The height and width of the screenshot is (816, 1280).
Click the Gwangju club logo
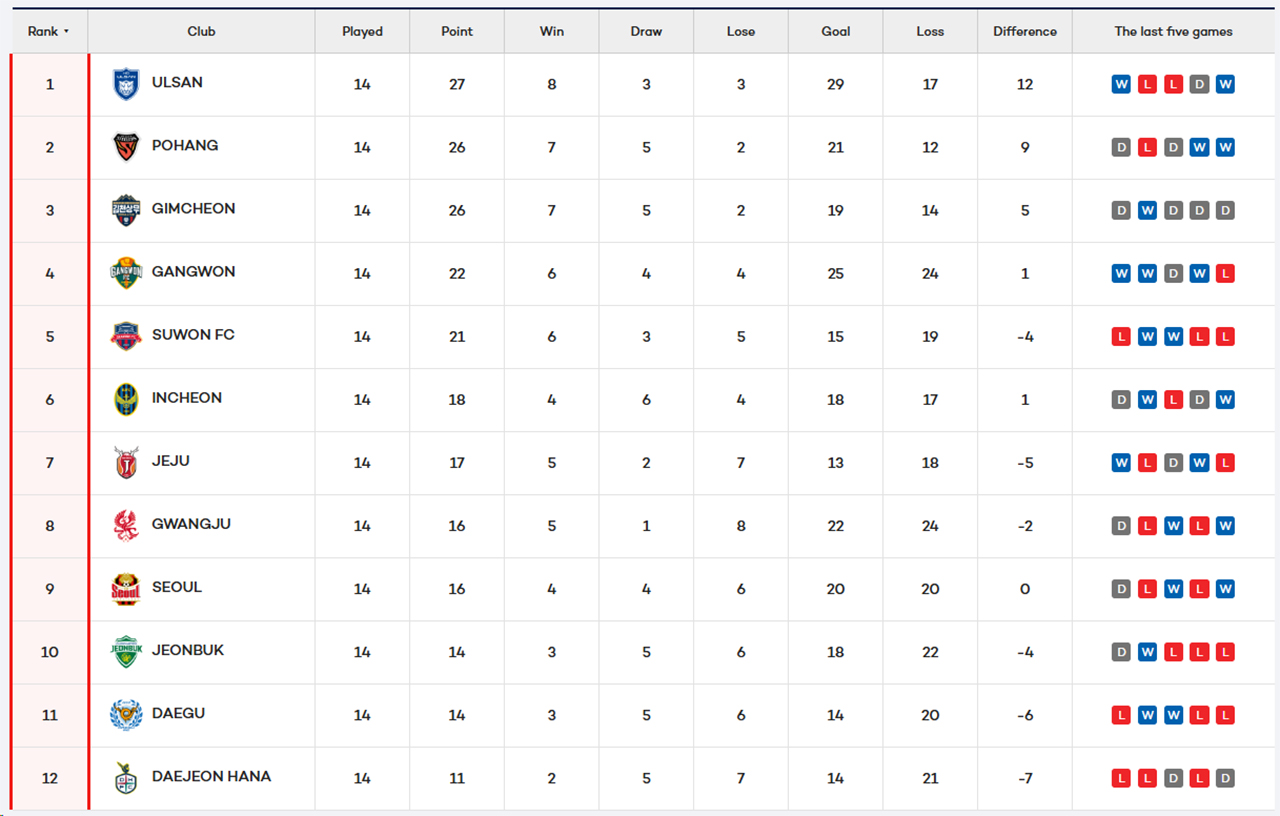point(126,525)
